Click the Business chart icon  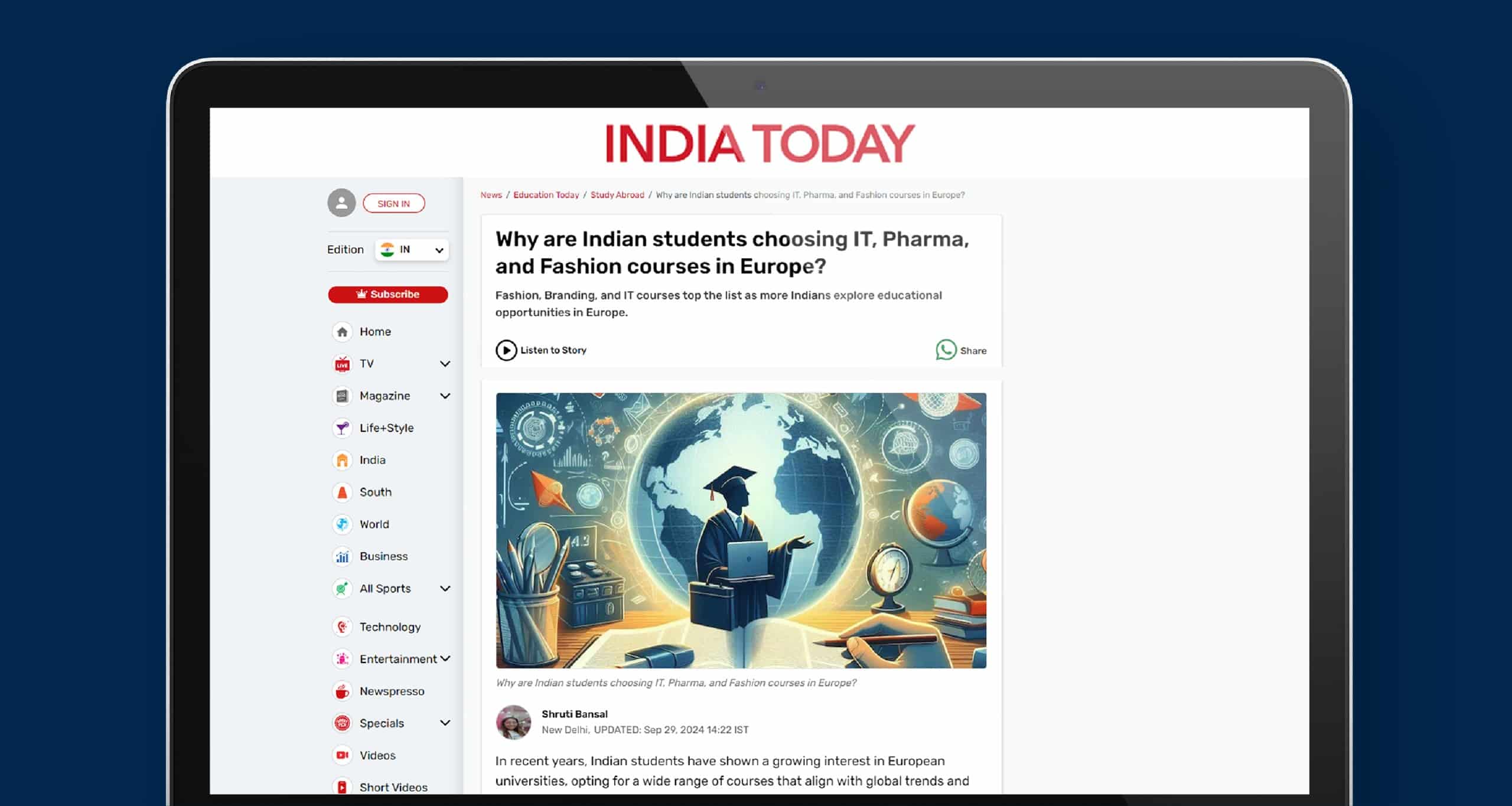342,556
